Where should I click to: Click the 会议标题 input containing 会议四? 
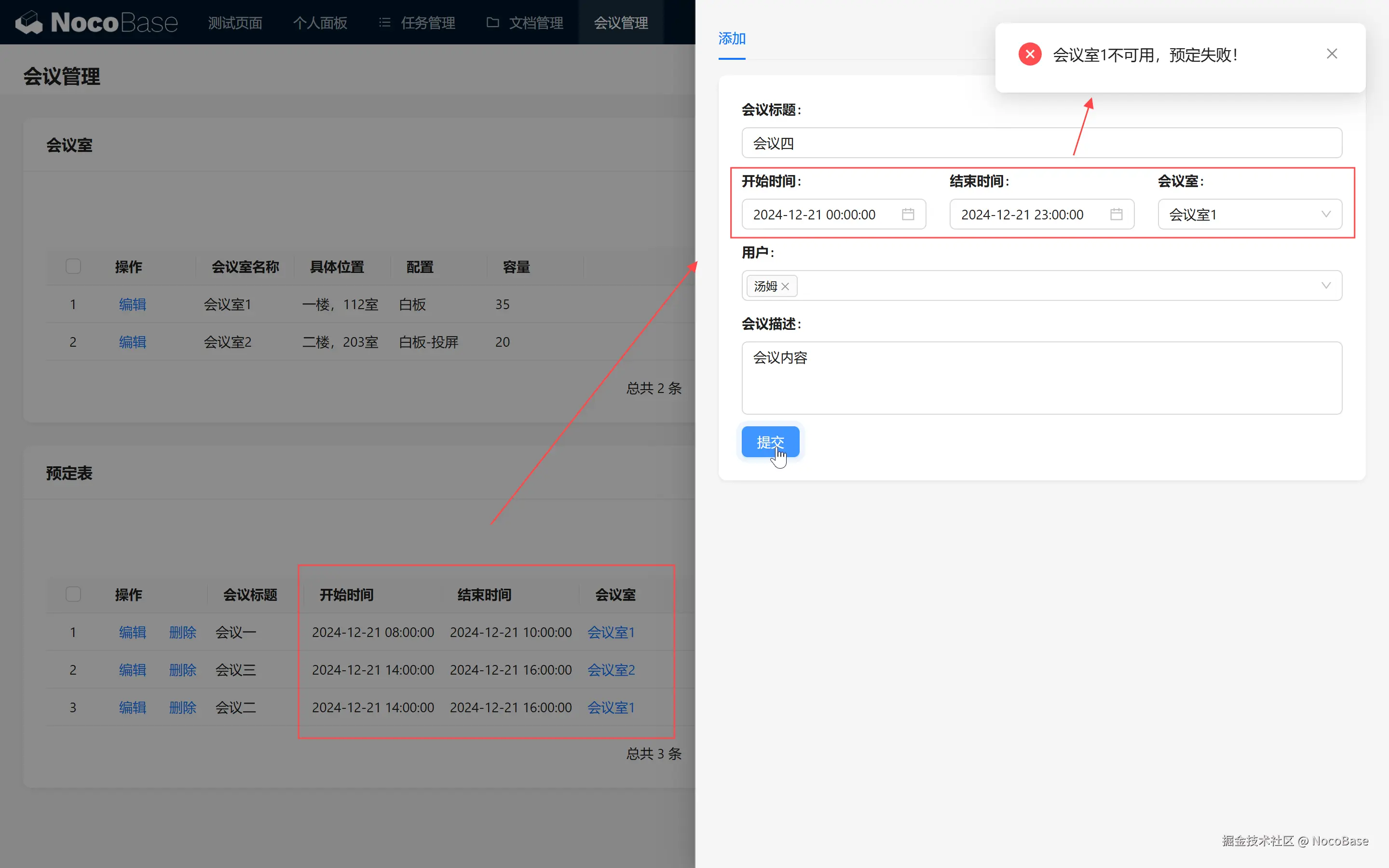1041,143
